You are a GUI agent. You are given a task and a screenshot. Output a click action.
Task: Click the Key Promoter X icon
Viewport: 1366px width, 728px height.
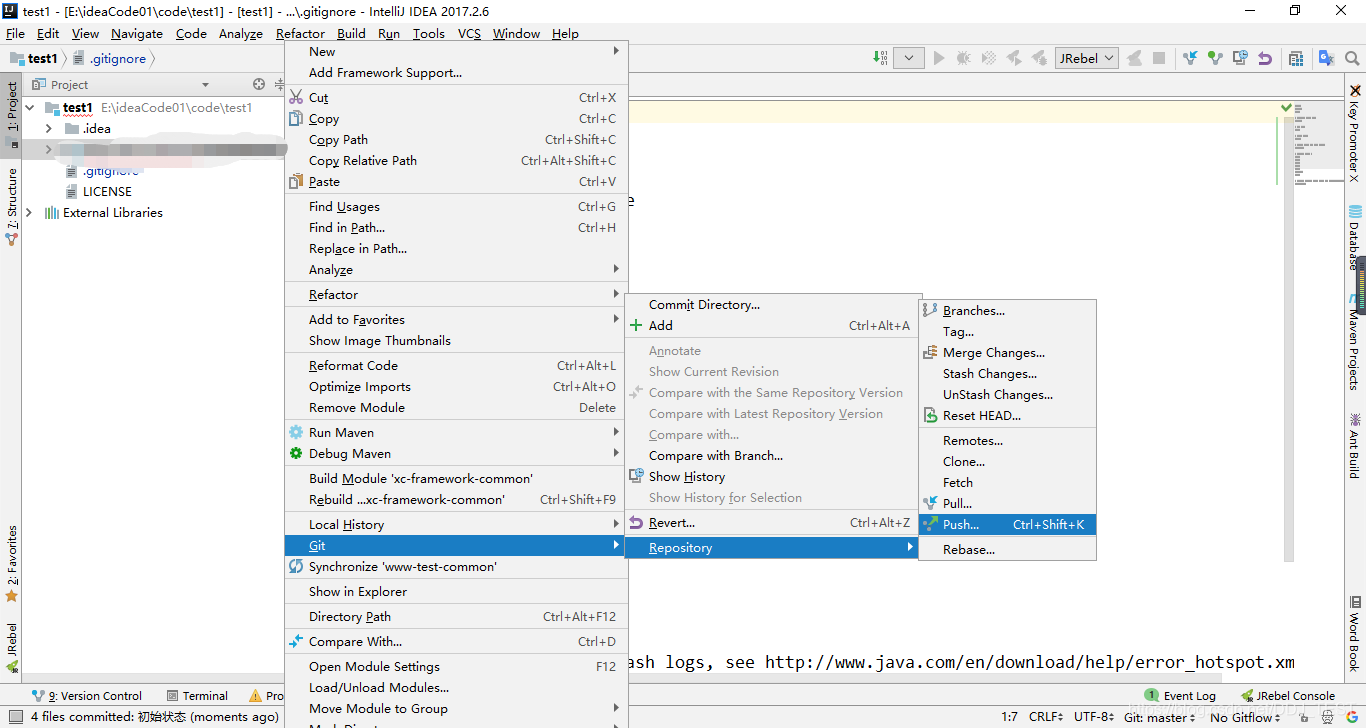1355,91
